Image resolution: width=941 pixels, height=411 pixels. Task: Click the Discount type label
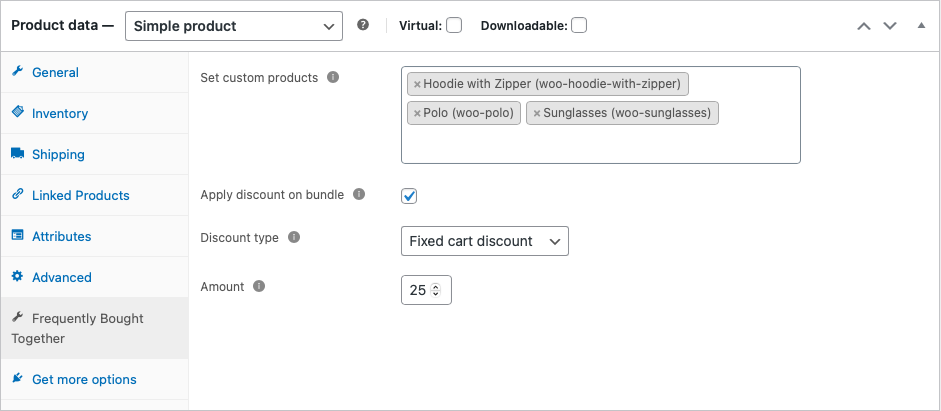click(239, 238)
